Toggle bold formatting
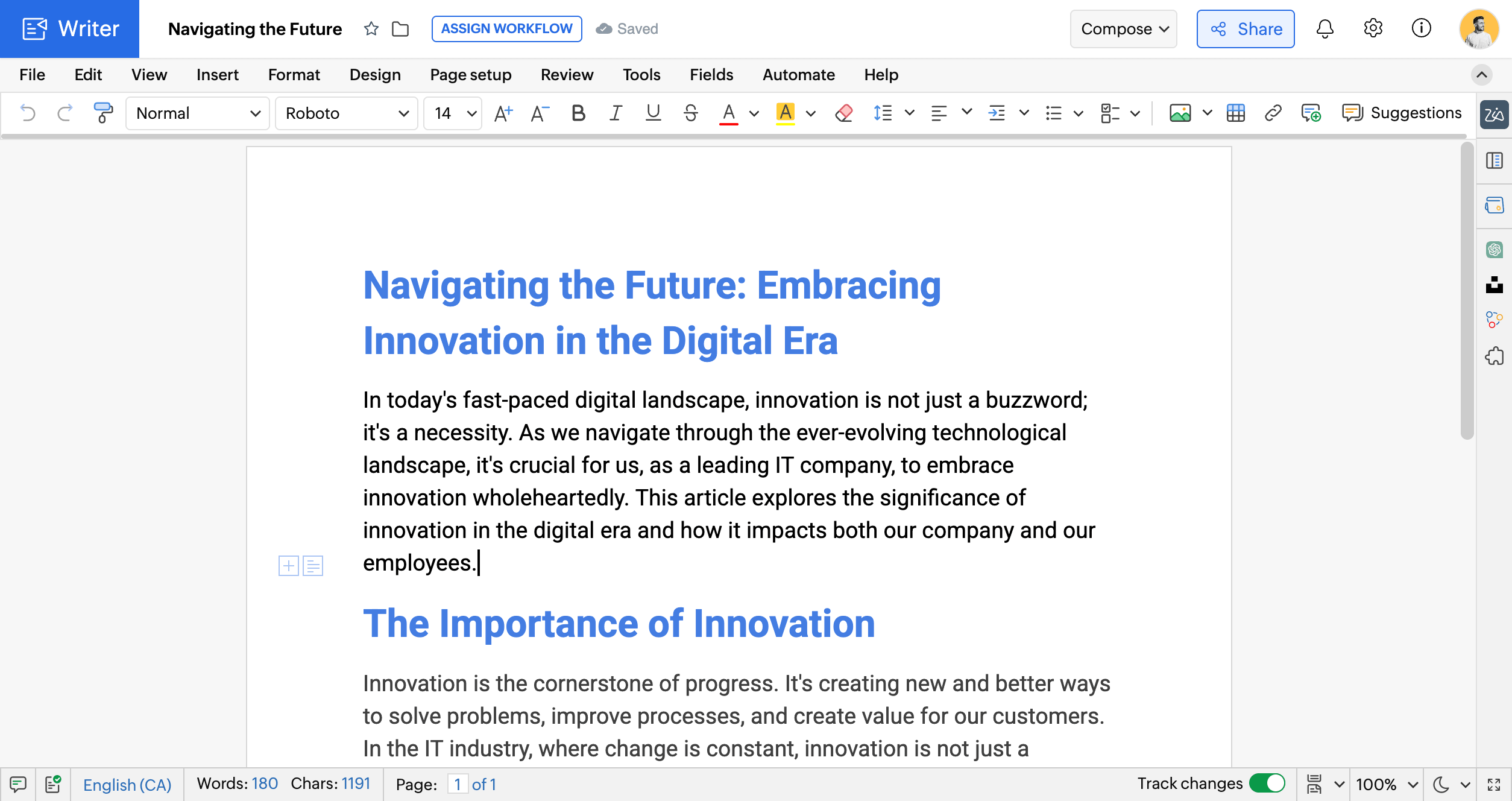The image size is (1512, 801). [578, 113]
